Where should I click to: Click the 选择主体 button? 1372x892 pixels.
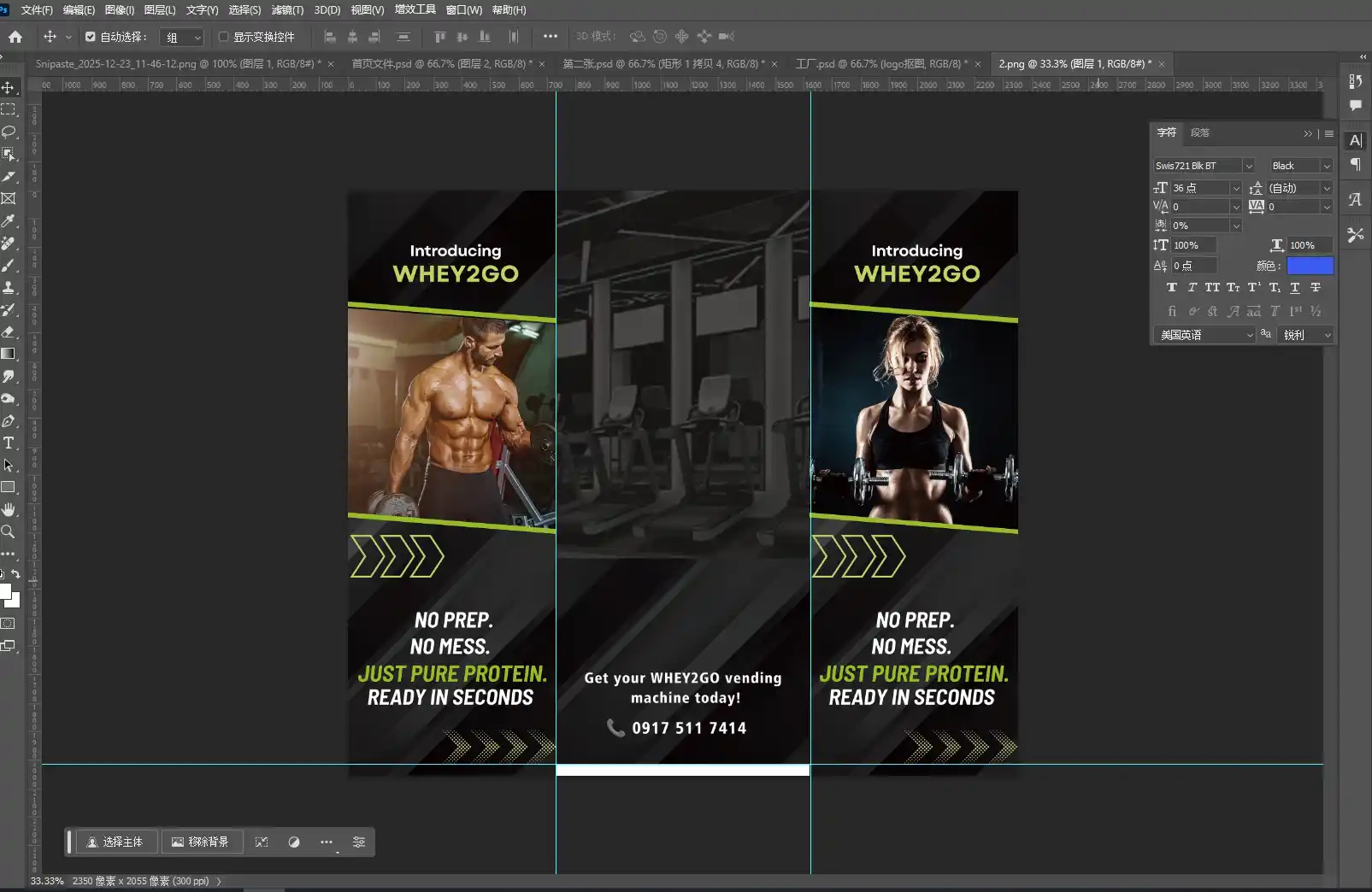click(116, 842)
